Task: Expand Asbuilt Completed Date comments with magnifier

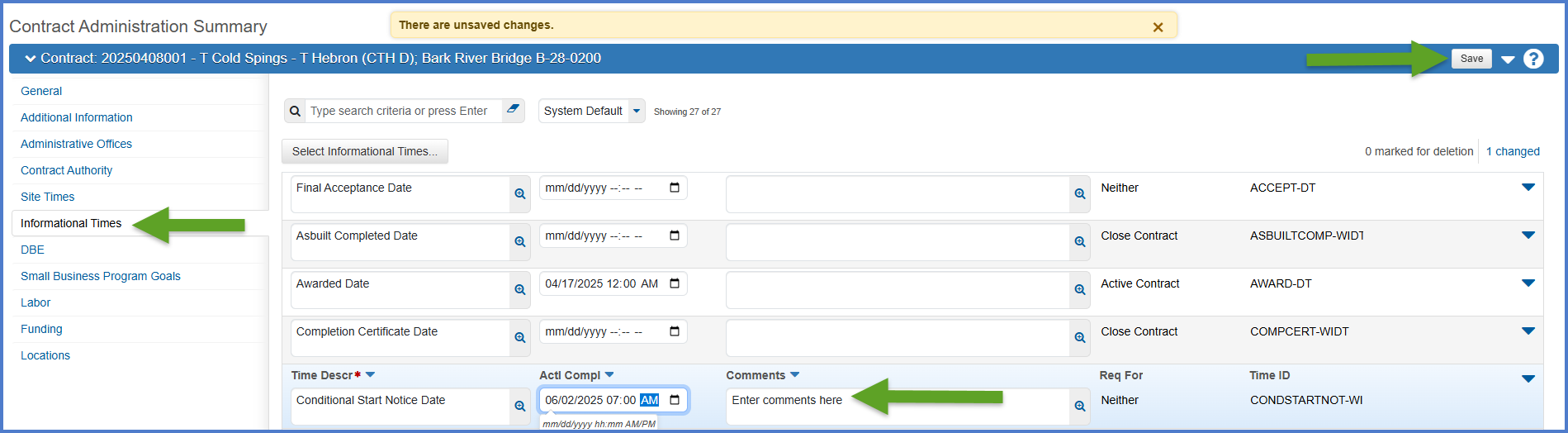Action: coord(1079,242)
